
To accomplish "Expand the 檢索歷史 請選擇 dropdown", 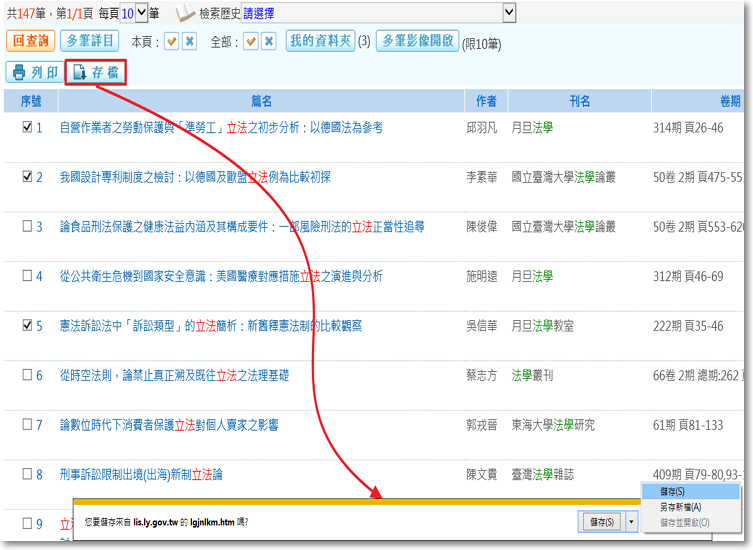I will coord(509,13).
